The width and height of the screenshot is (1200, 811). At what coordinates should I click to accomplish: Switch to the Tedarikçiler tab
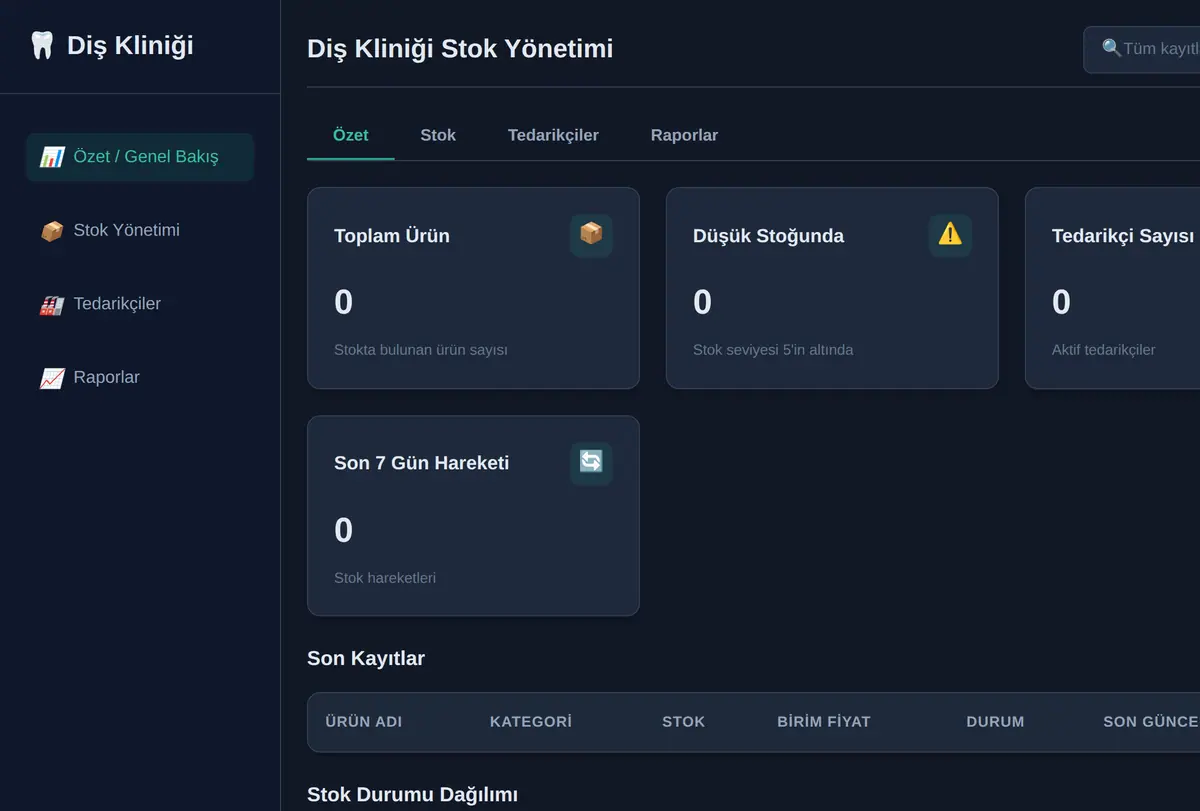click(553, 135)
